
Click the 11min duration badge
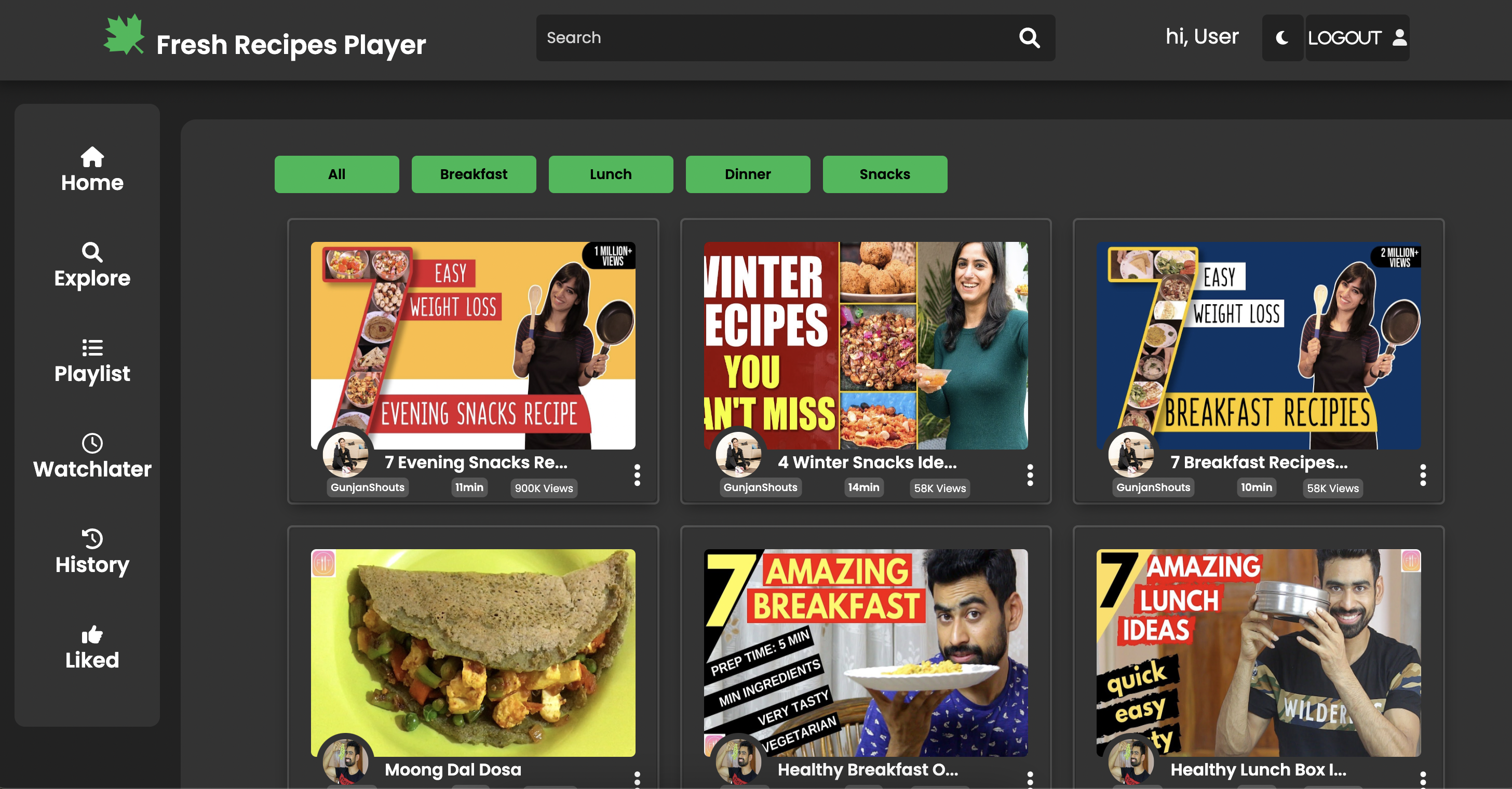pyautogui.click(x=469, y=487)
